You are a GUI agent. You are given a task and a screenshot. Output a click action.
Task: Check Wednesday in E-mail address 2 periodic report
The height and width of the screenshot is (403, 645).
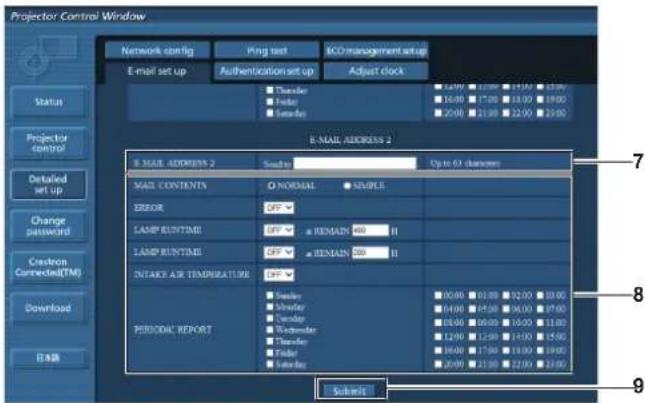click(270, 329)
